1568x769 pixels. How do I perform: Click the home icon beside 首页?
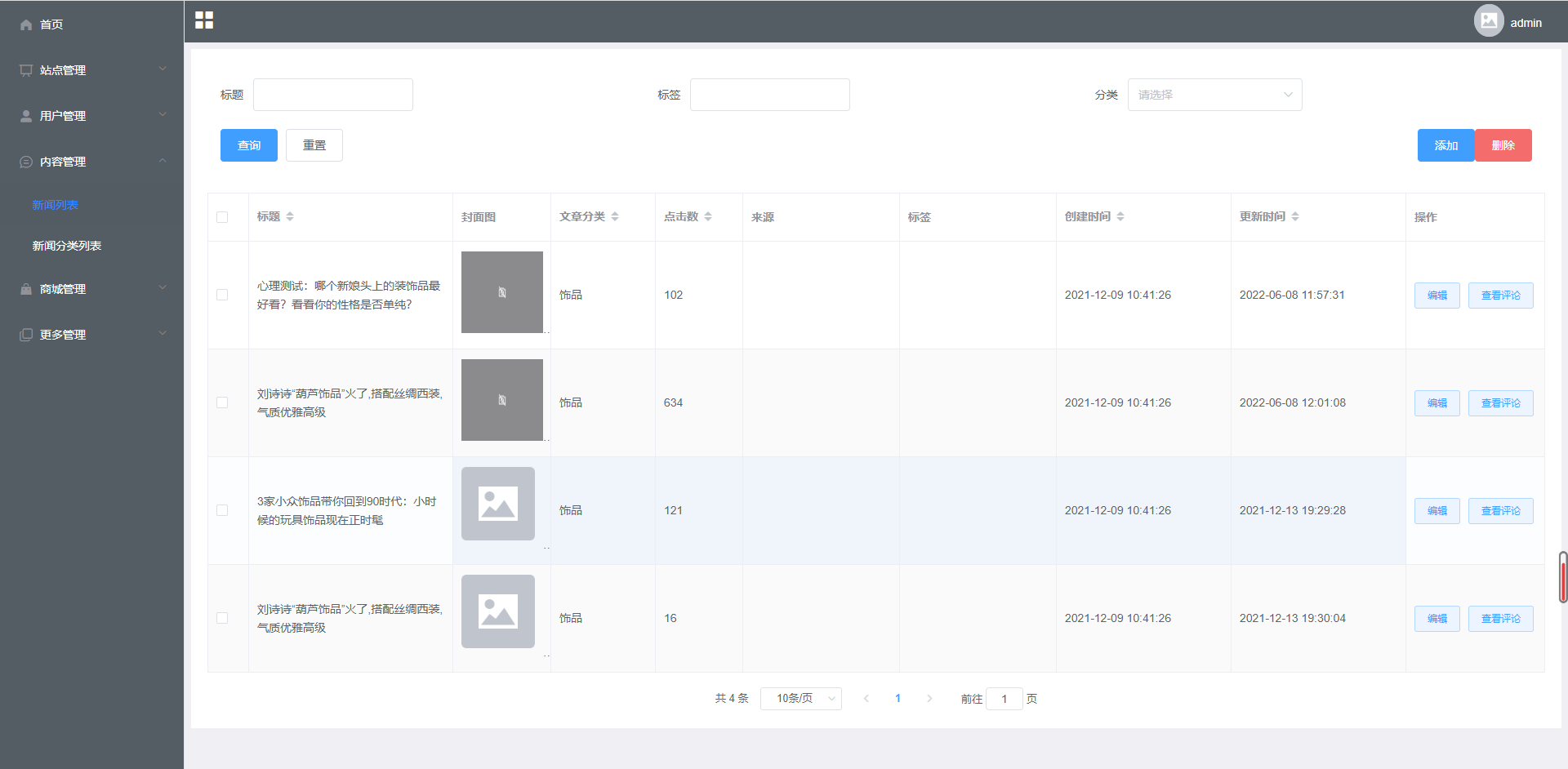click(26, 24)
